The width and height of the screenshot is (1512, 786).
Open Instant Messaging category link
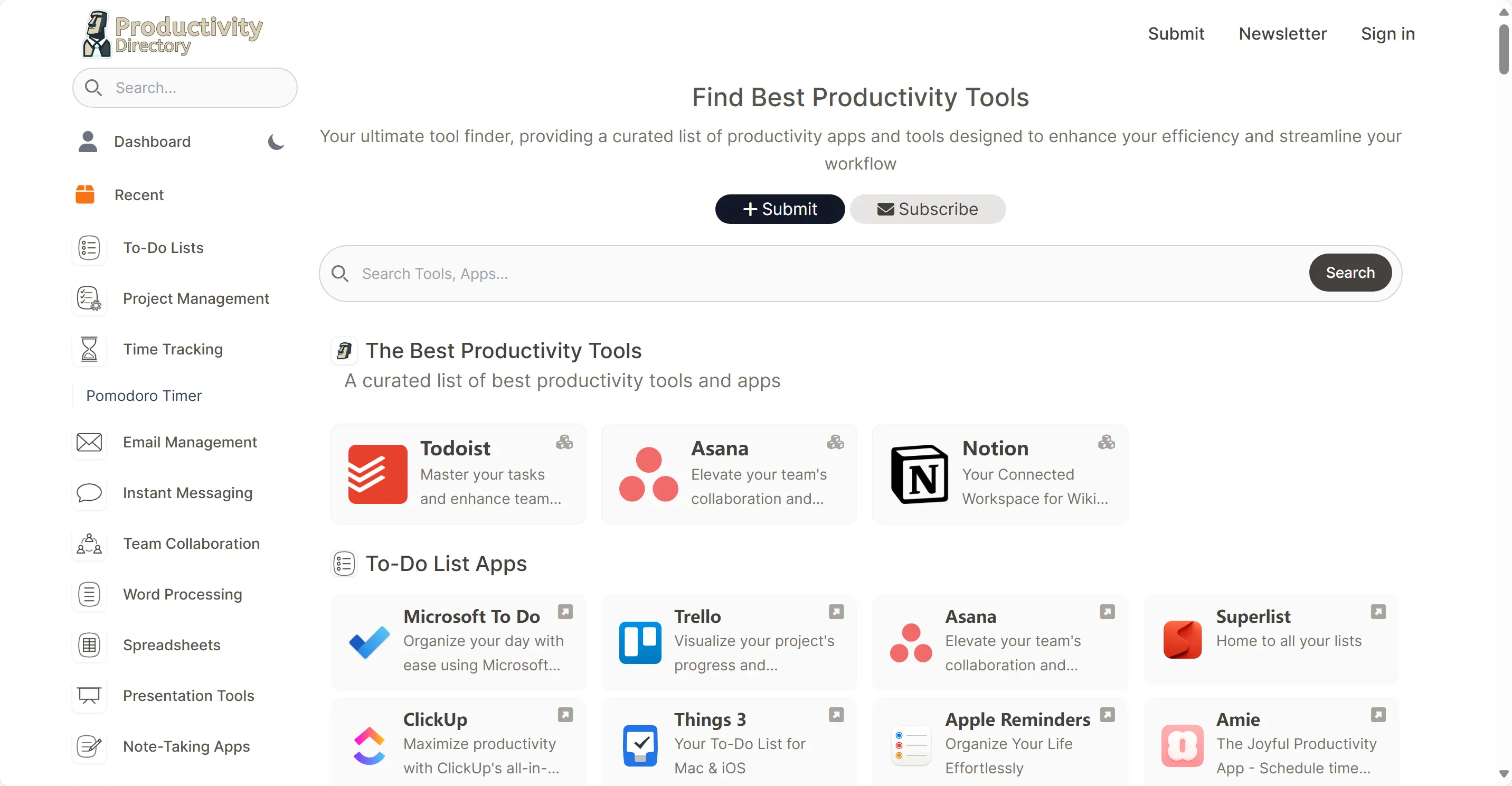click(188, 493)
